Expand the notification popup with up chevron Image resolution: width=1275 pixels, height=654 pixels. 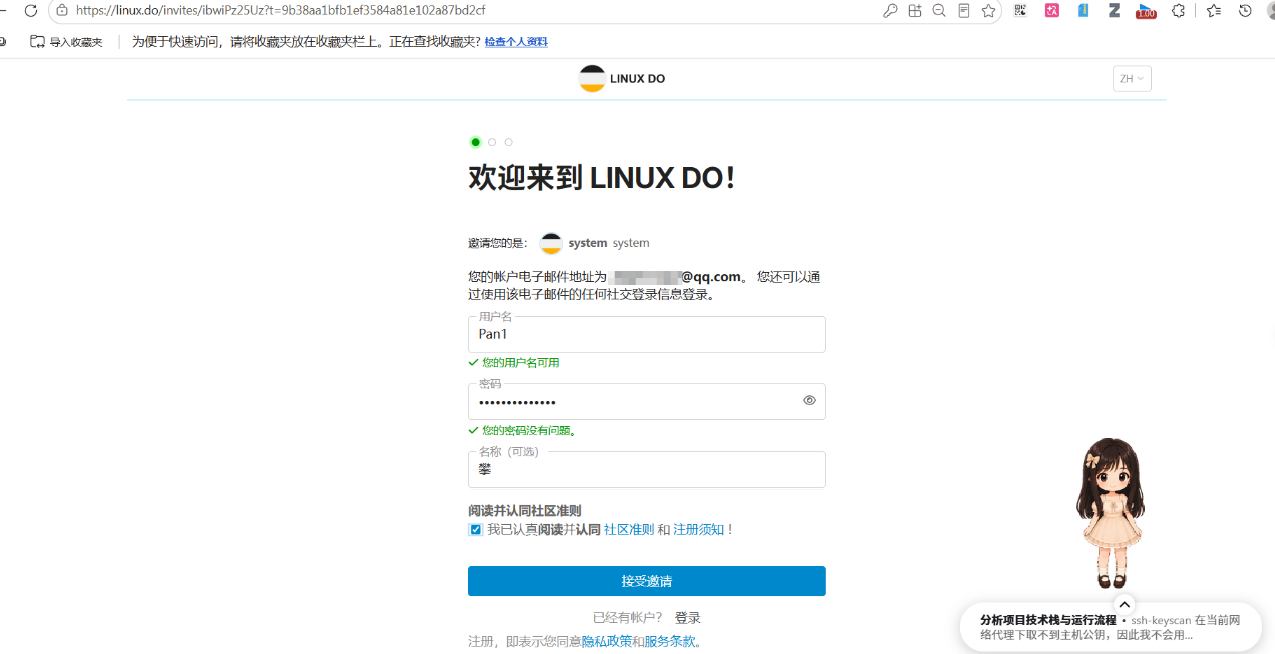[1125, 604]
